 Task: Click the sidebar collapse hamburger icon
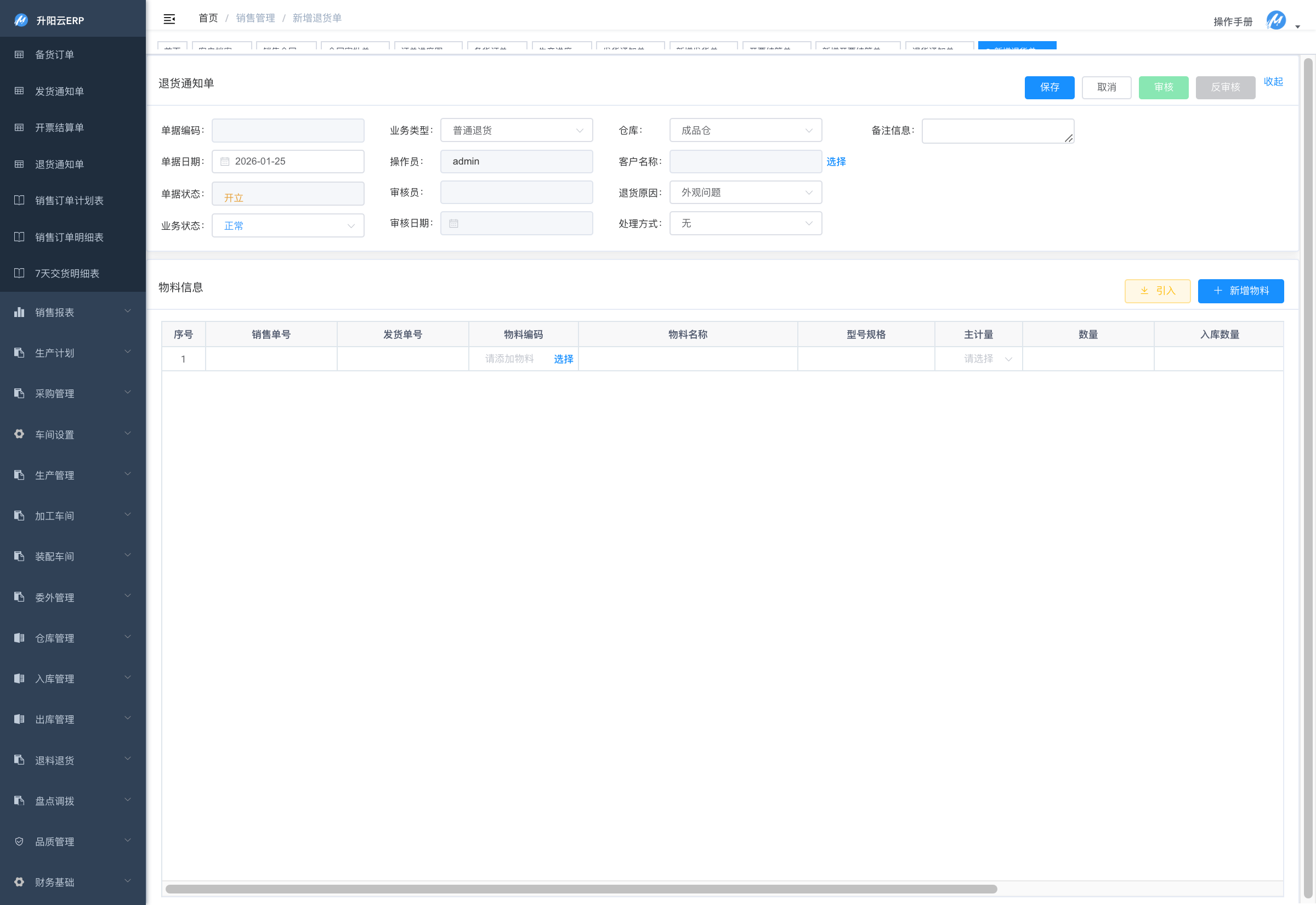[x=169, y=19]
